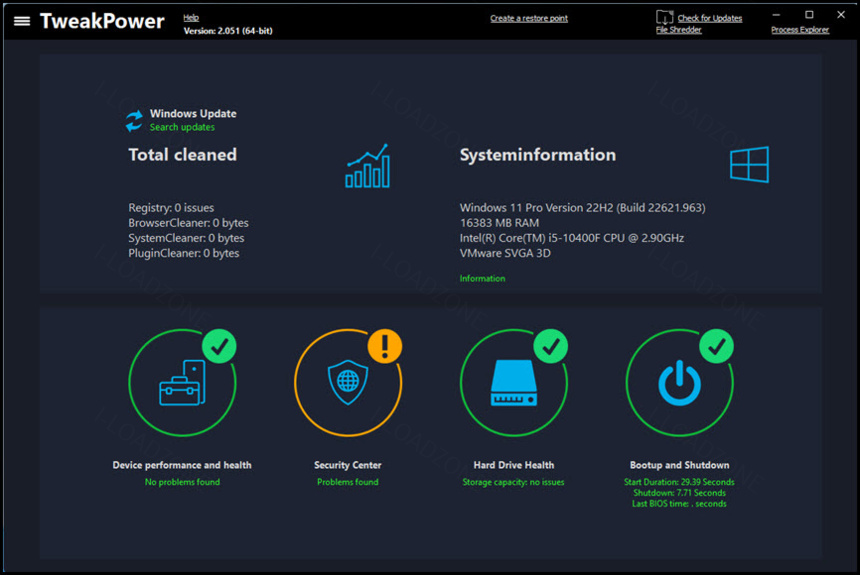860x575 pixels.
Task: Click the update download icon beside Check for Updates
Action: pos(664,18)
